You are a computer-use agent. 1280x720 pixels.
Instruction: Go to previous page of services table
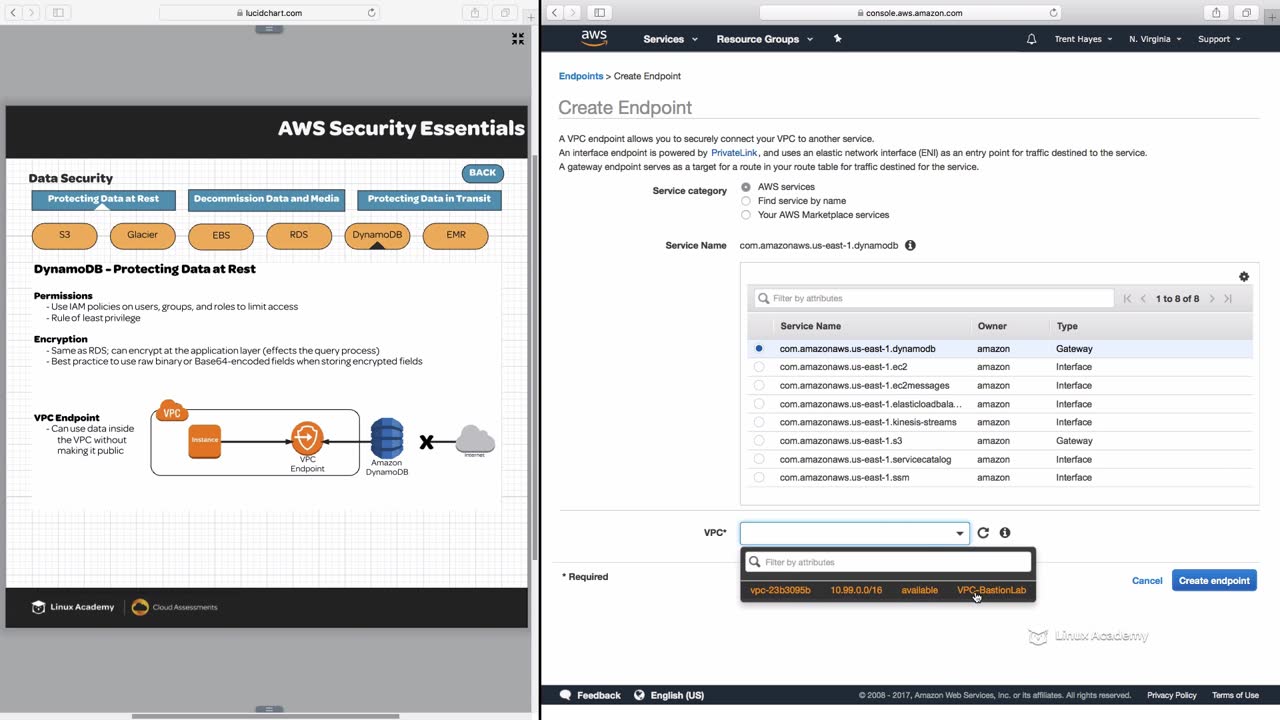(1144, 299)
